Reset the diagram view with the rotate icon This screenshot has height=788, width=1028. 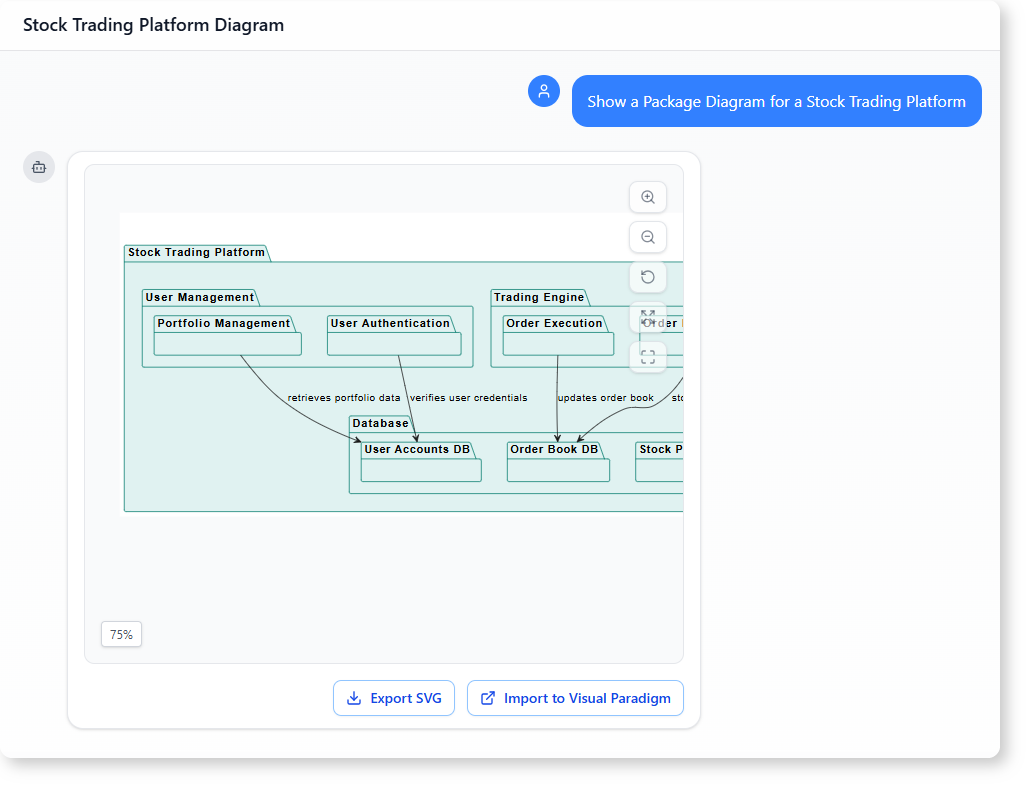point(648,277)
